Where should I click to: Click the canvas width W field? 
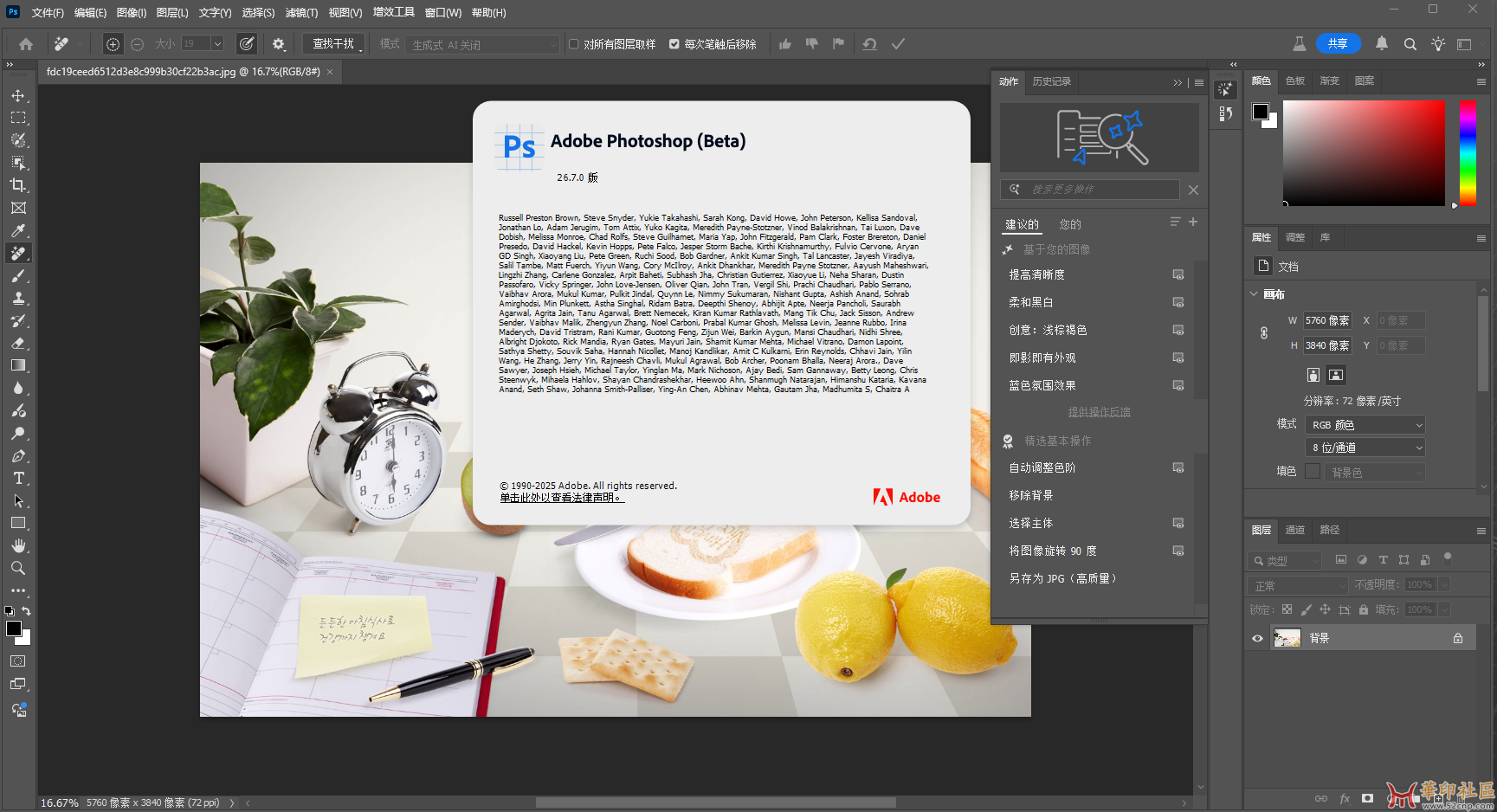[x=1327, y=320]
